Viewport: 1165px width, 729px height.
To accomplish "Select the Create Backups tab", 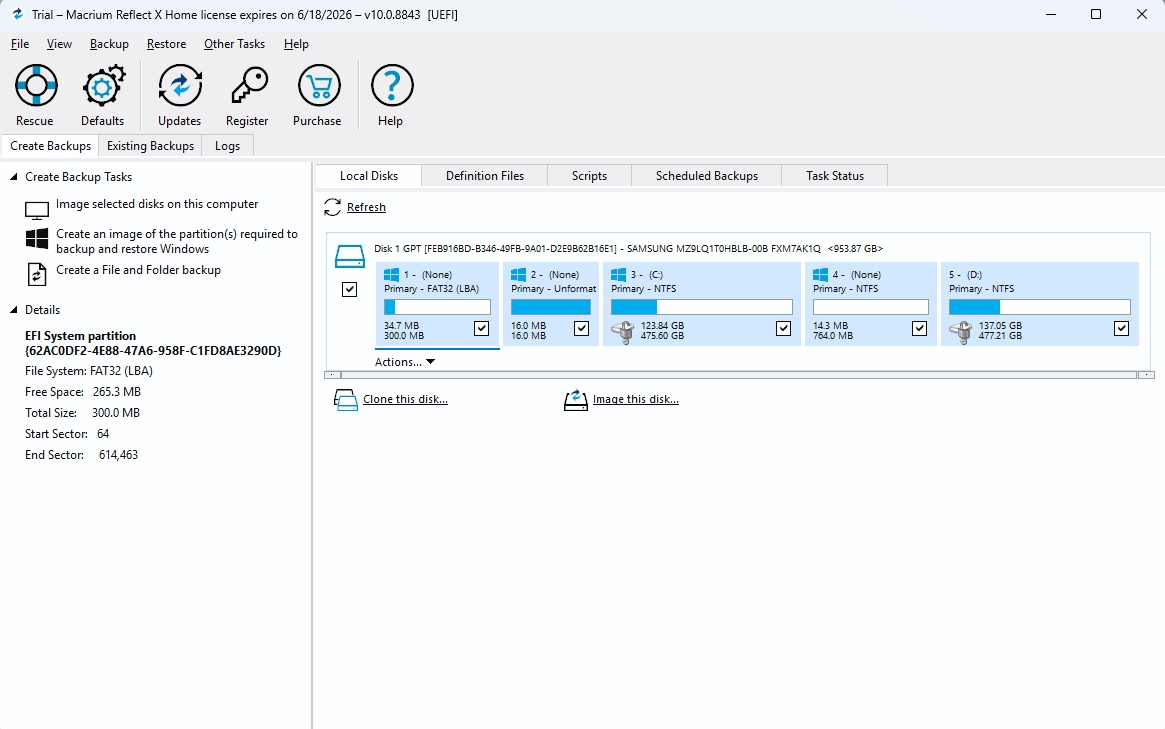I will (51, 146).
